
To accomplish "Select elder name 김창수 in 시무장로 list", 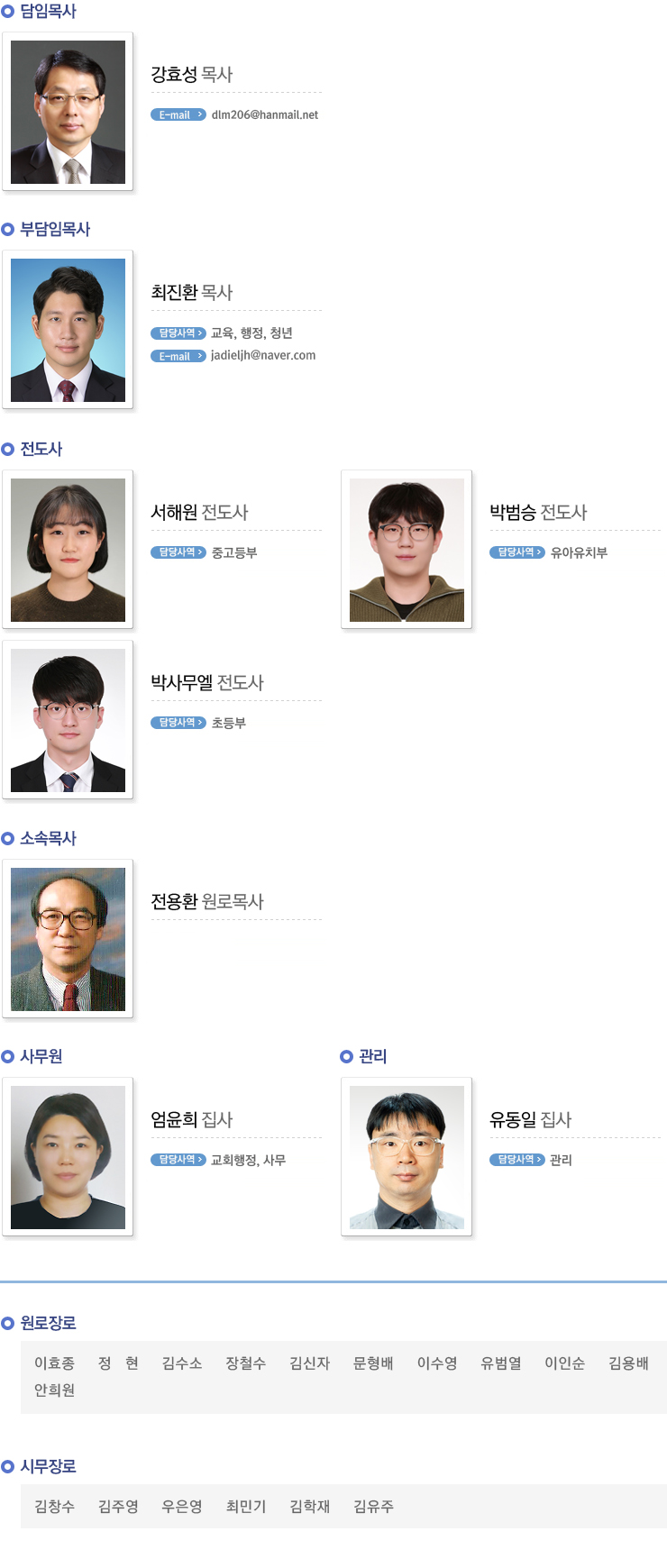I will [x=54, y=1507].
